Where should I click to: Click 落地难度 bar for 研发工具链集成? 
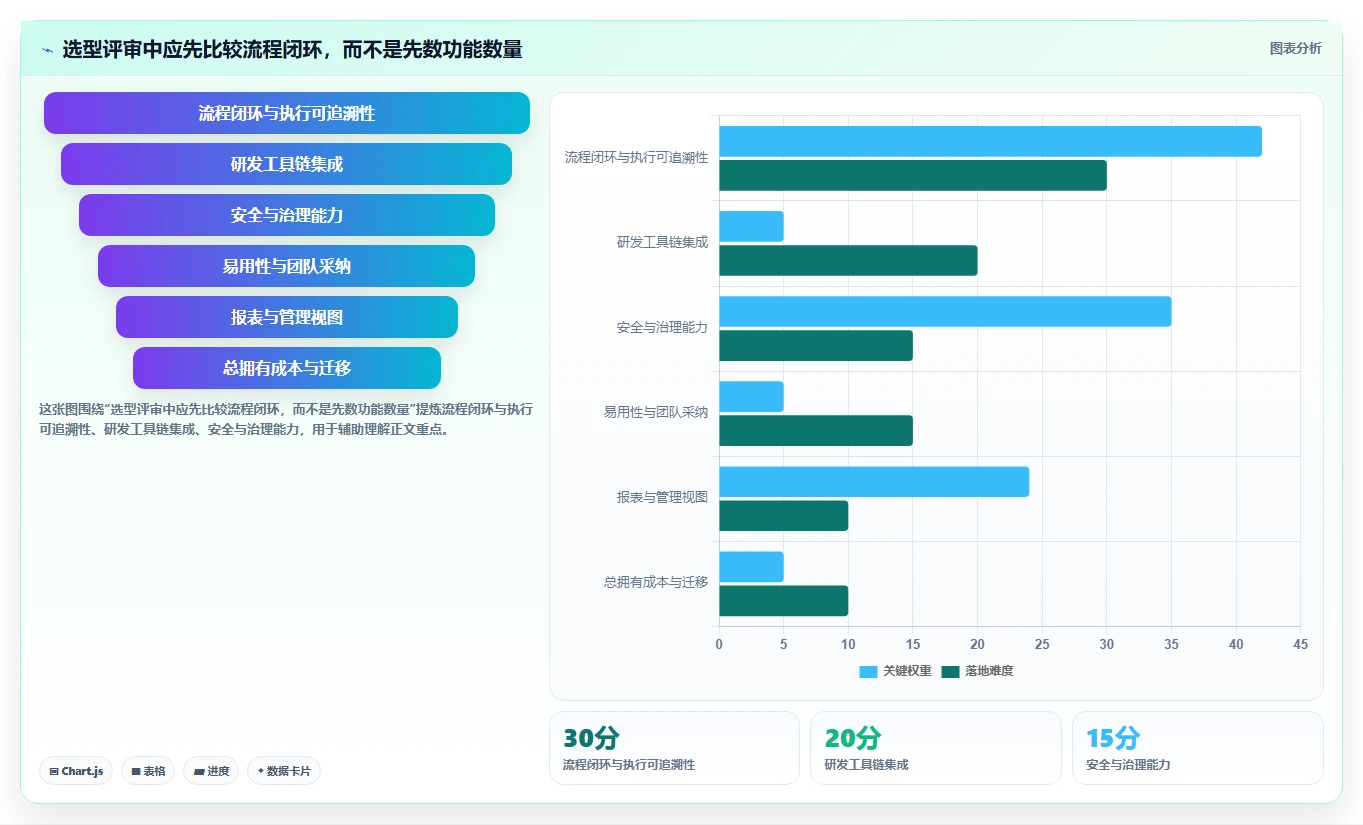pos(848,260)
